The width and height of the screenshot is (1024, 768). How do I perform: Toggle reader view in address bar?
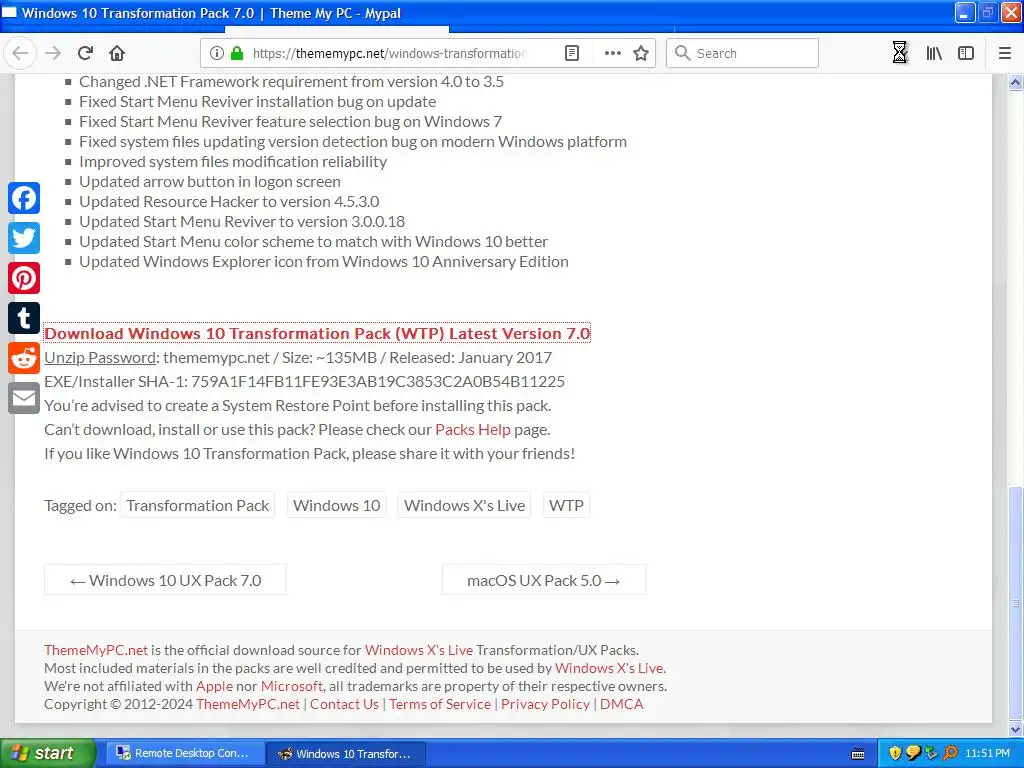[x=572, y=54]
